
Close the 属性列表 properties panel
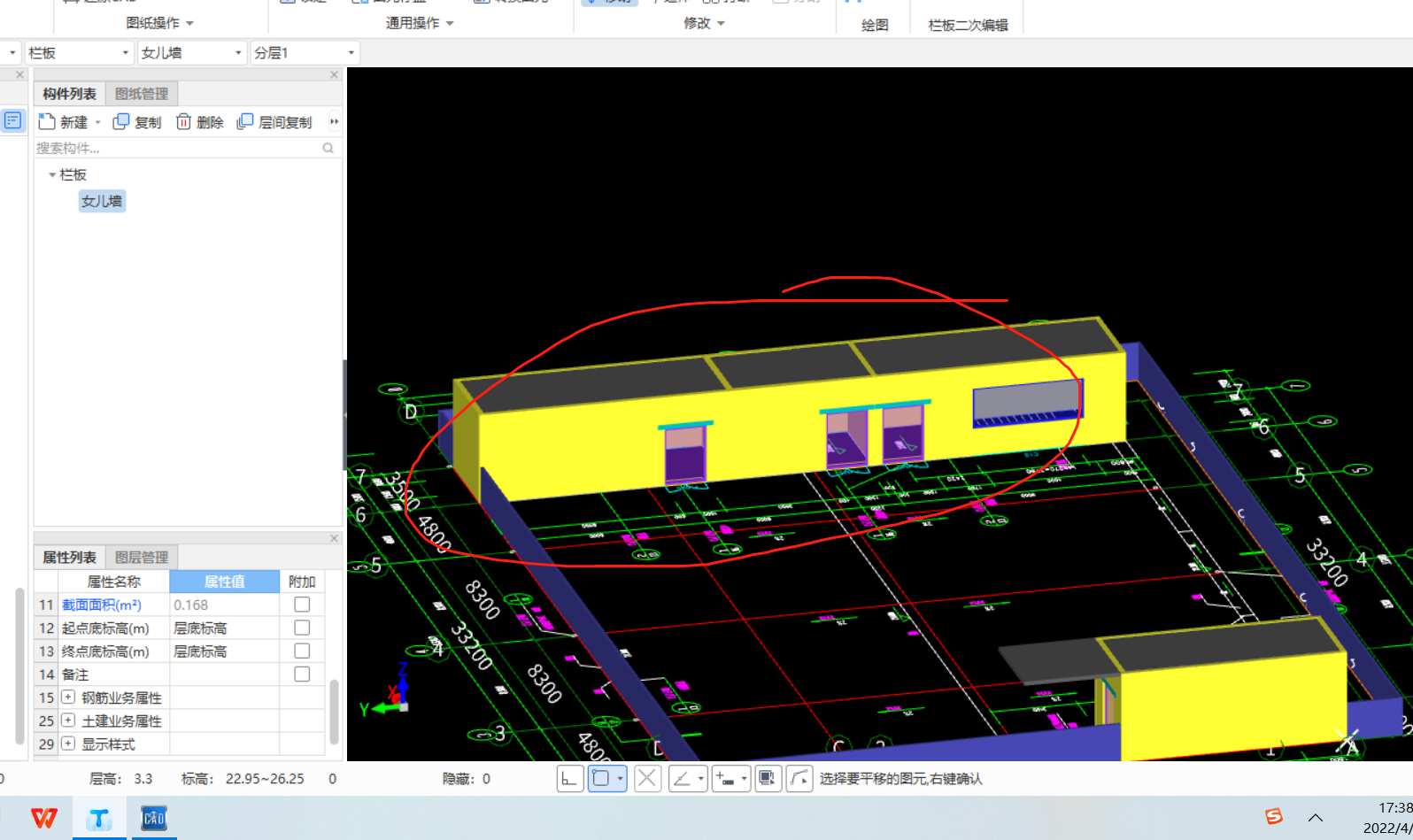pyautogui.click(x=334, y=538)
